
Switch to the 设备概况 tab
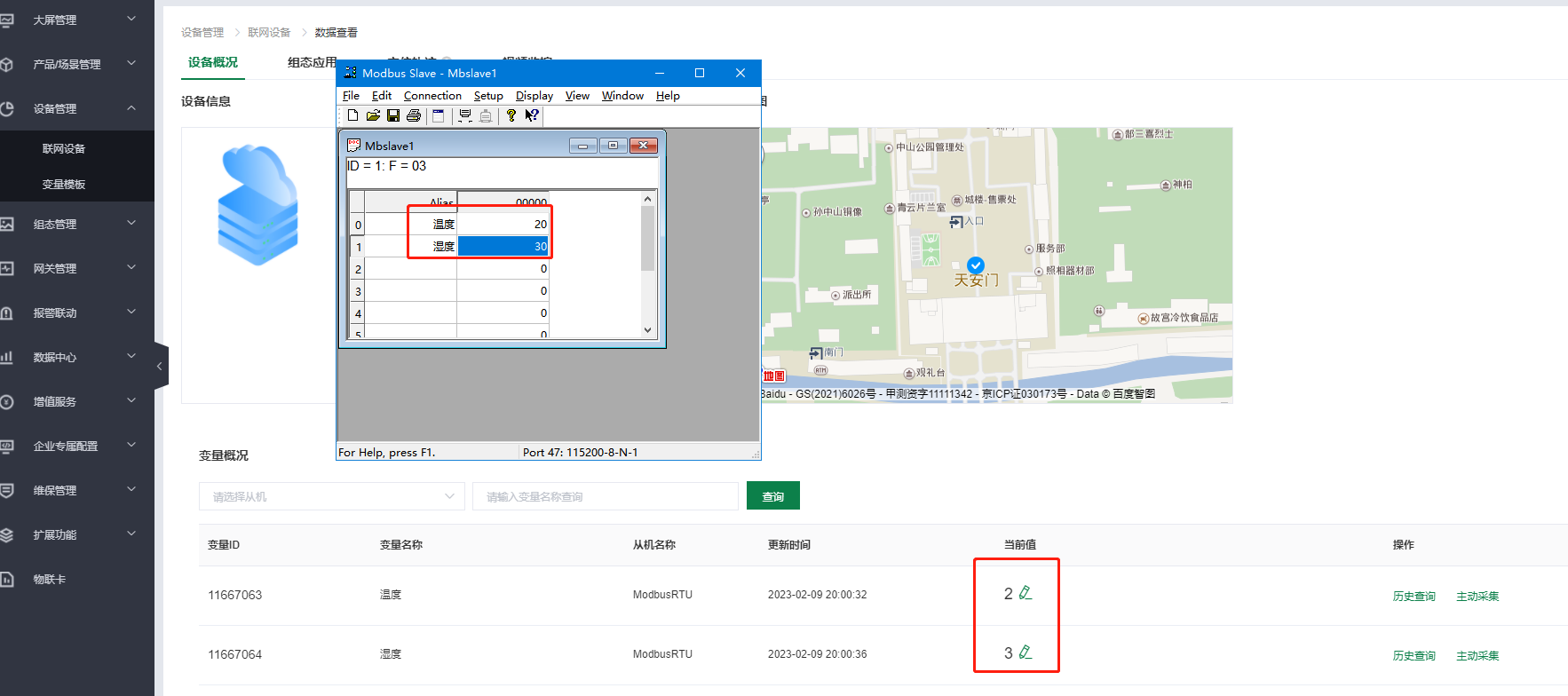point(213,62)
